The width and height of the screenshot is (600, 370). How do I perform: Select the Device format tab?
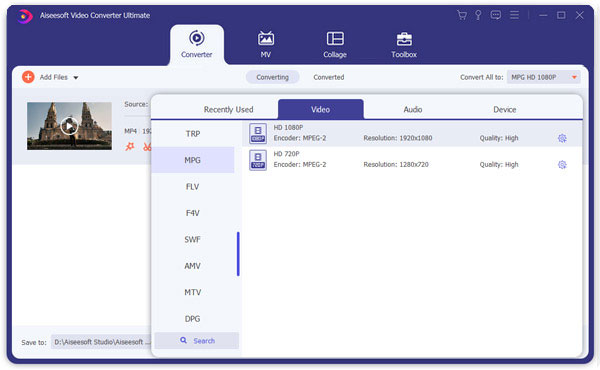tap(504, 109)
